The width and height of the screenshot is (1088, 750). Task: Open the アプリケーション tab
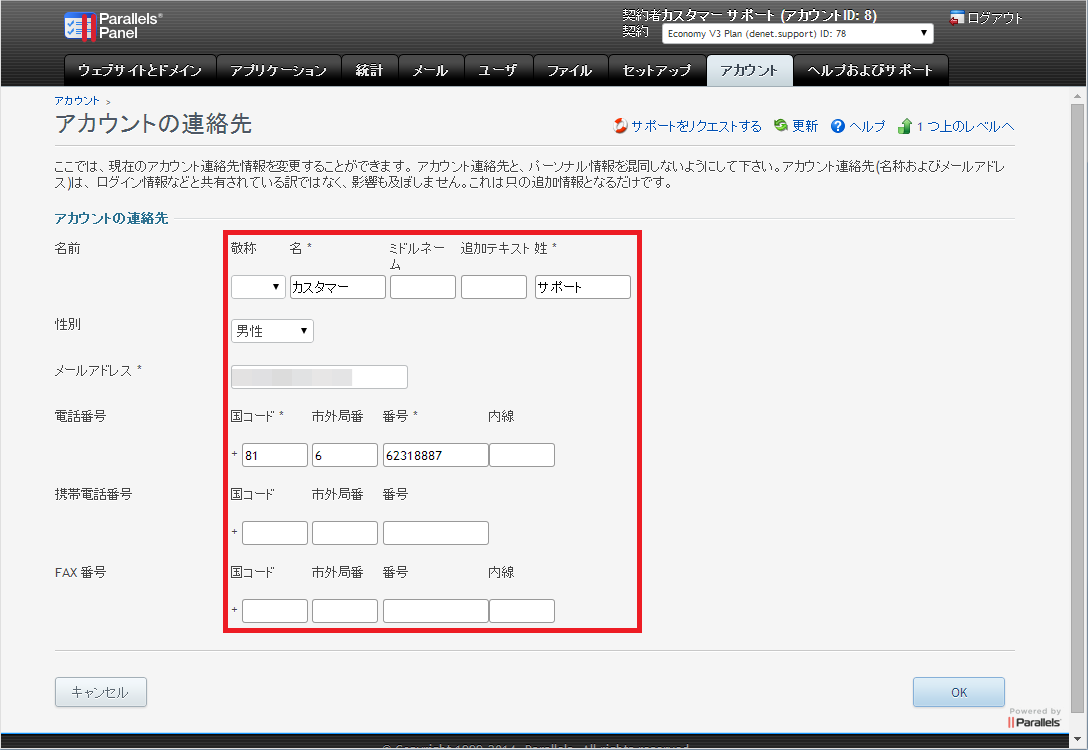[278, 70]
